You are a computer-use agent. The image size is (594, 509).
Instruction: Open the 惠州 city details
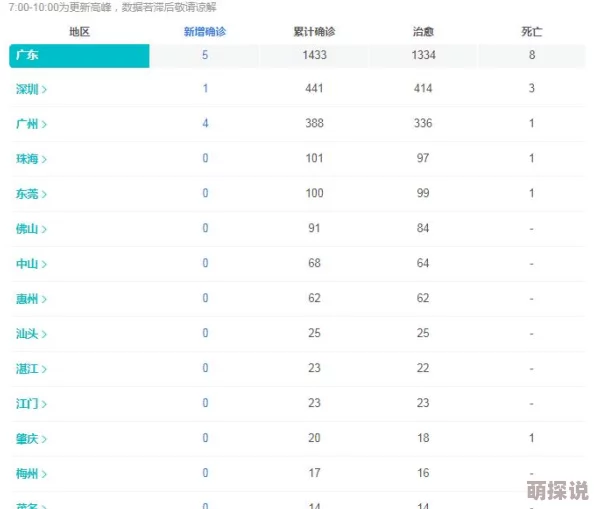click(31, 299)
